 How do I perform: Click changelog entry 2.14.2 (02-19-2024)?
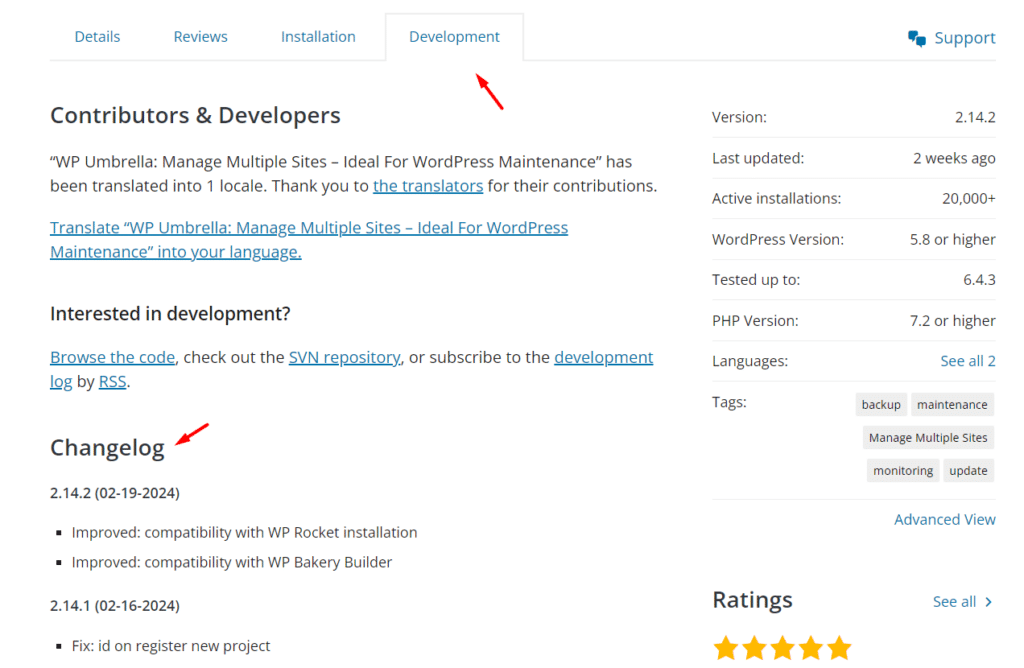pyautogui.click(x=115, y=493)
